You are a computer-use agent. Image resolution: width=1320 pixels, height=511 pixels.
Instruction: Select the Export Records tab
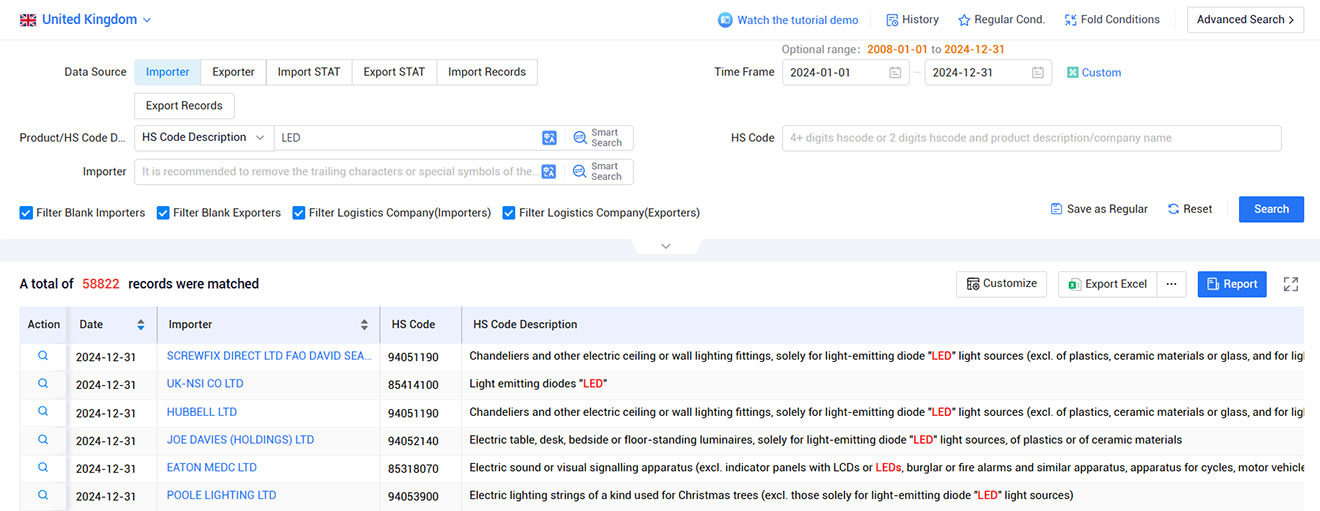pyautogui.click(x=185, y=106)
